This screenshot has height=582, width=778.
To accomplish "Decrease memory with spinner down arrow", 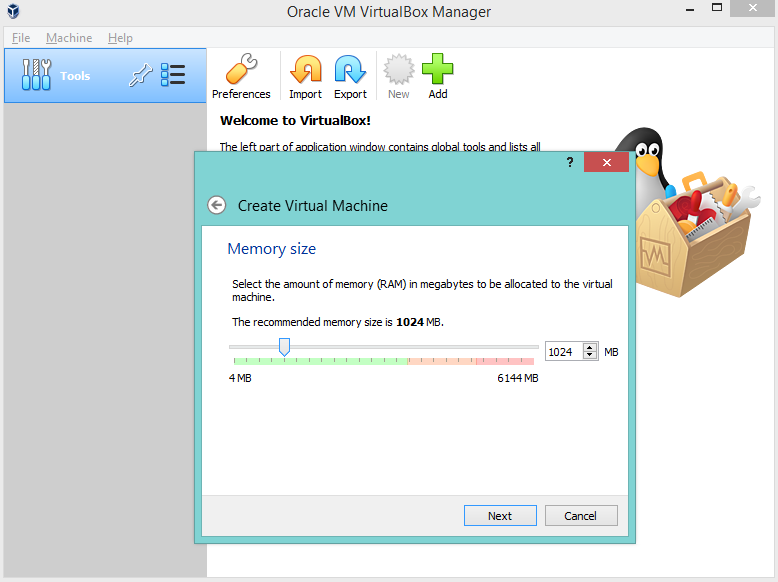I will click(589, 355).
